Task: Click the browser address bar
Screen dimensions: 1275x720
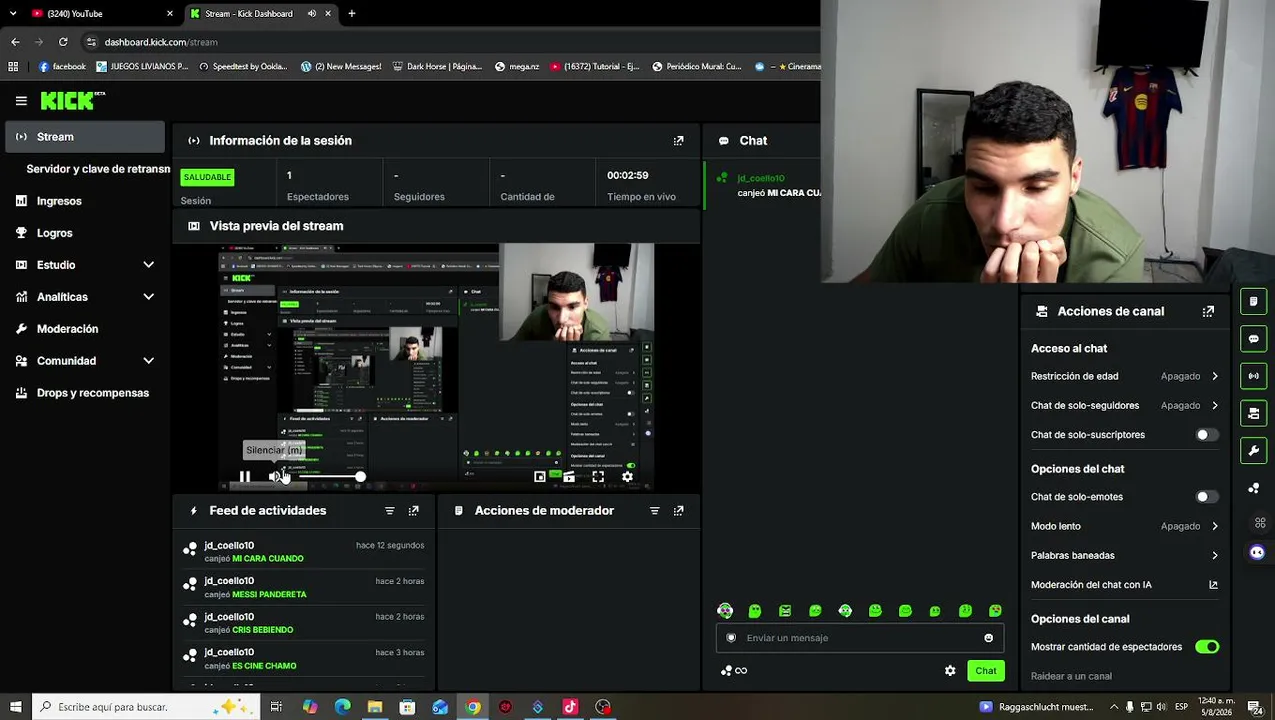Action: click(x=450, y=42)
